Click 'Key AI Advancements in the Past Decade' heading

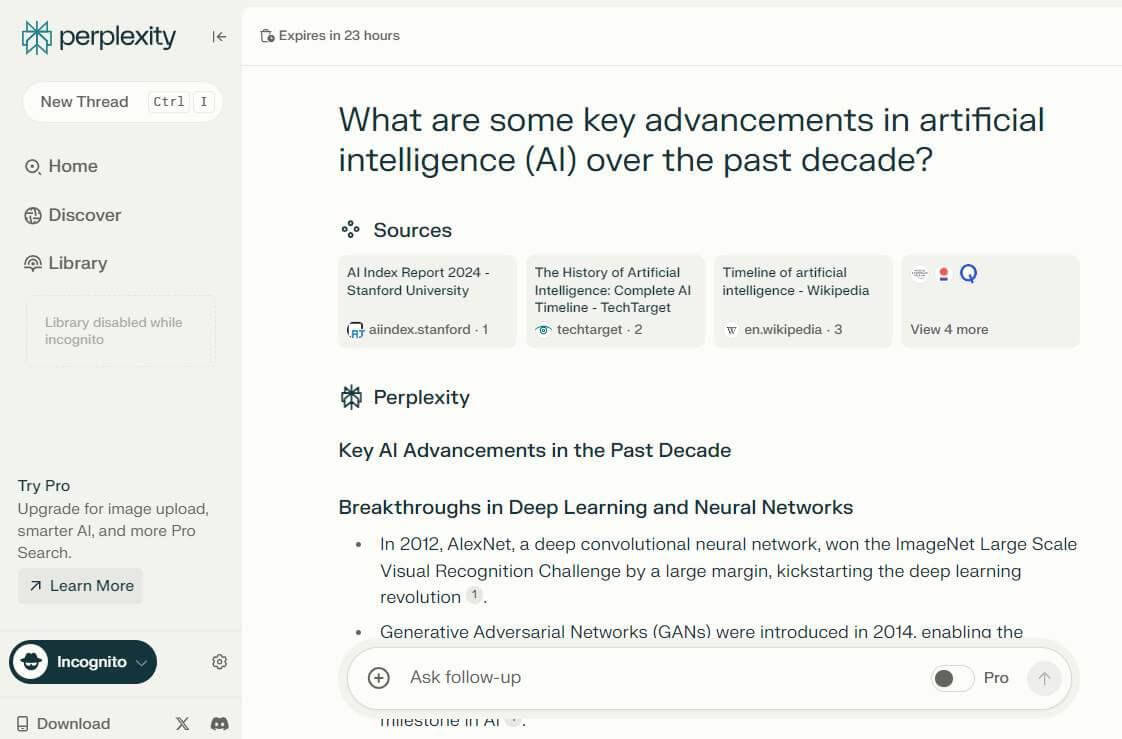pos(535,450)
